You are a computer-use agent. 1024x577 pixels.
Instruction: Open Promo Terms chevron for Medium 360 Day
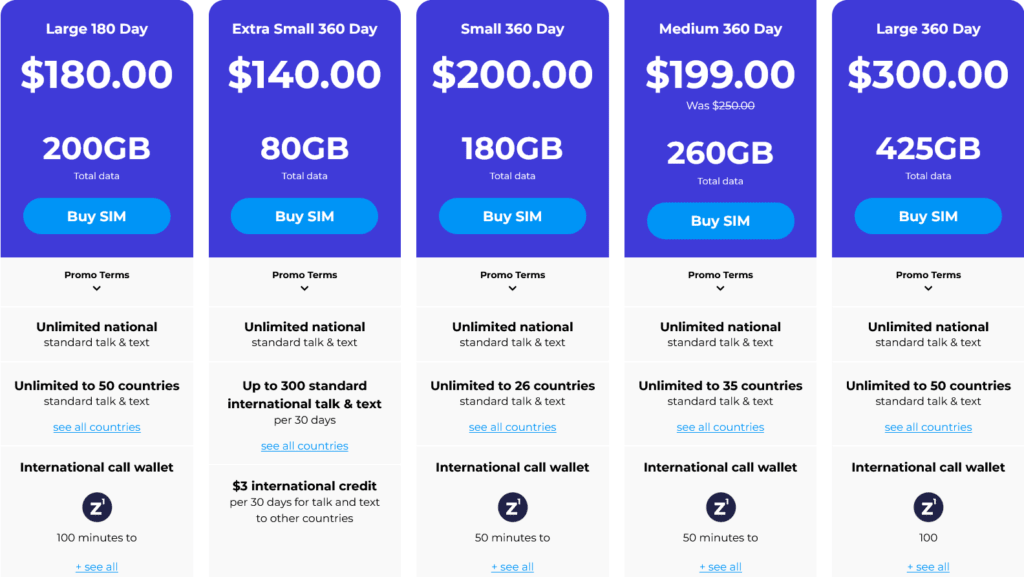tap(721, 288)
